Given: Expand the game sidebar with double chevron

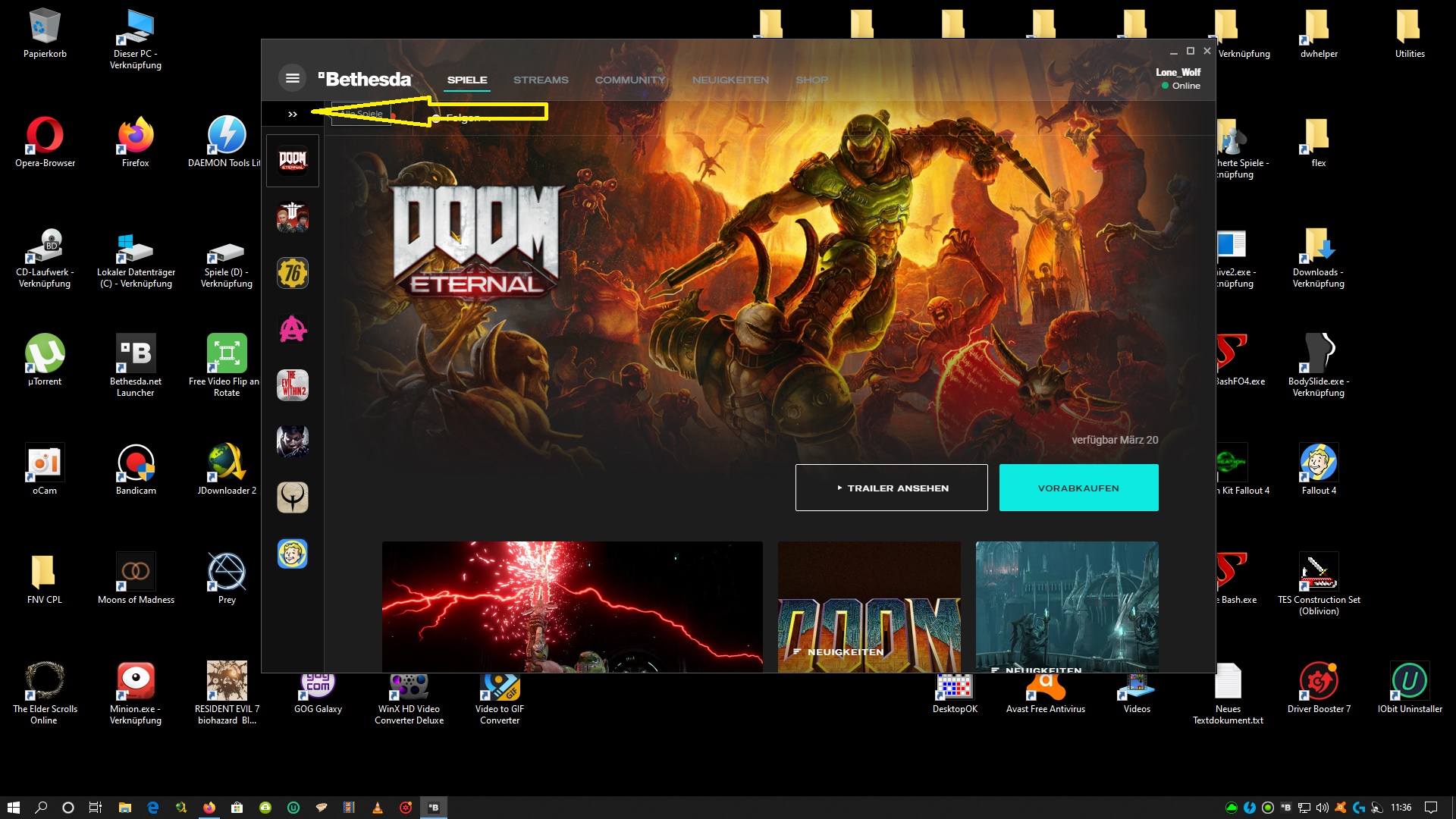Looking at the screenshot, I should click(x=293, y=115).
